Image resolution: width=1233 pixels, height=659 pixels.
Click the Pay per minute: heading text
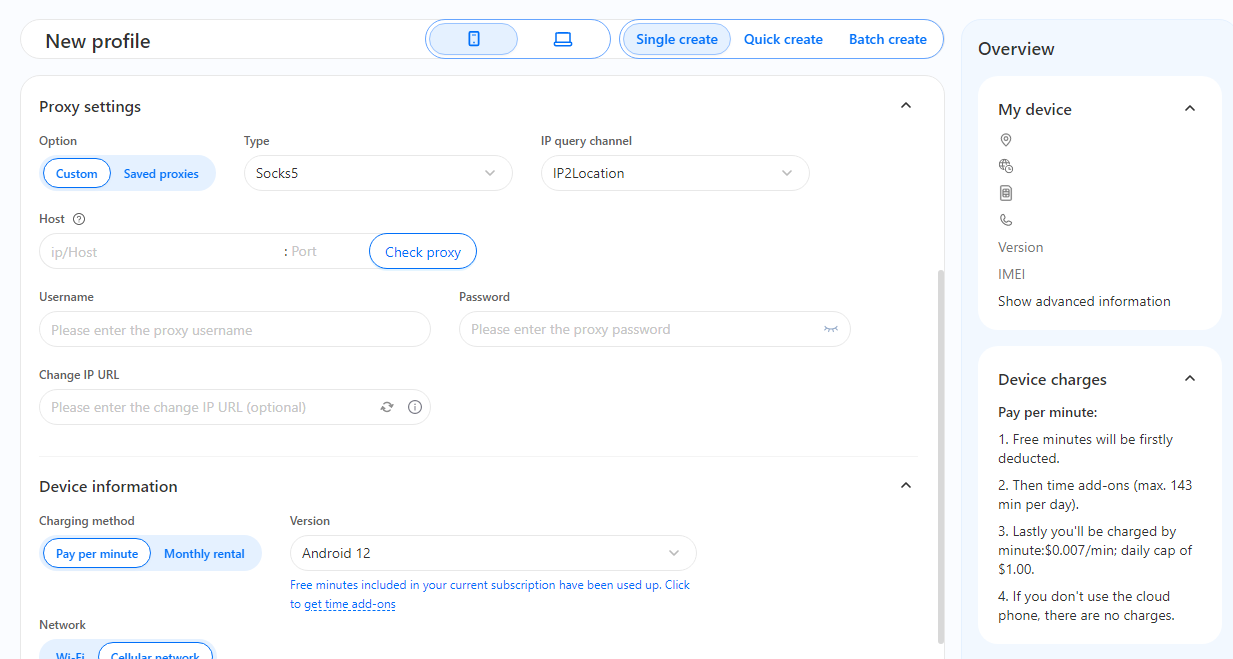[1047, 412]
